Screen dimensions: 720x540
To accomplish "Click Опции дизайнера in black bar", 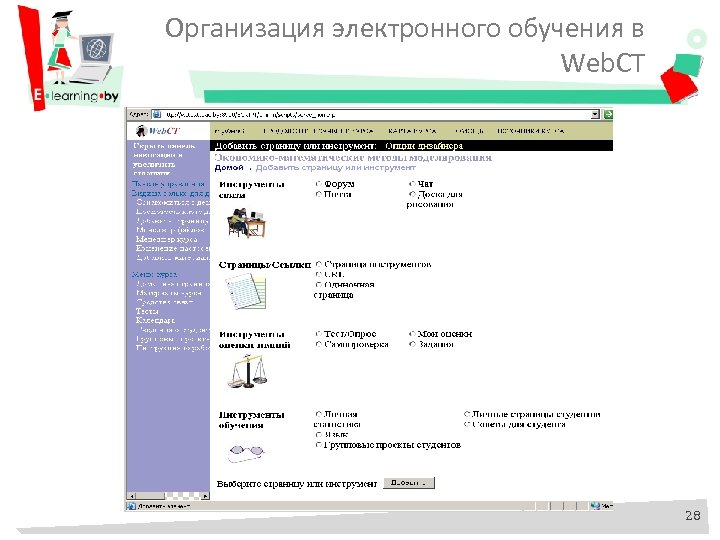I will coord(424,146).
